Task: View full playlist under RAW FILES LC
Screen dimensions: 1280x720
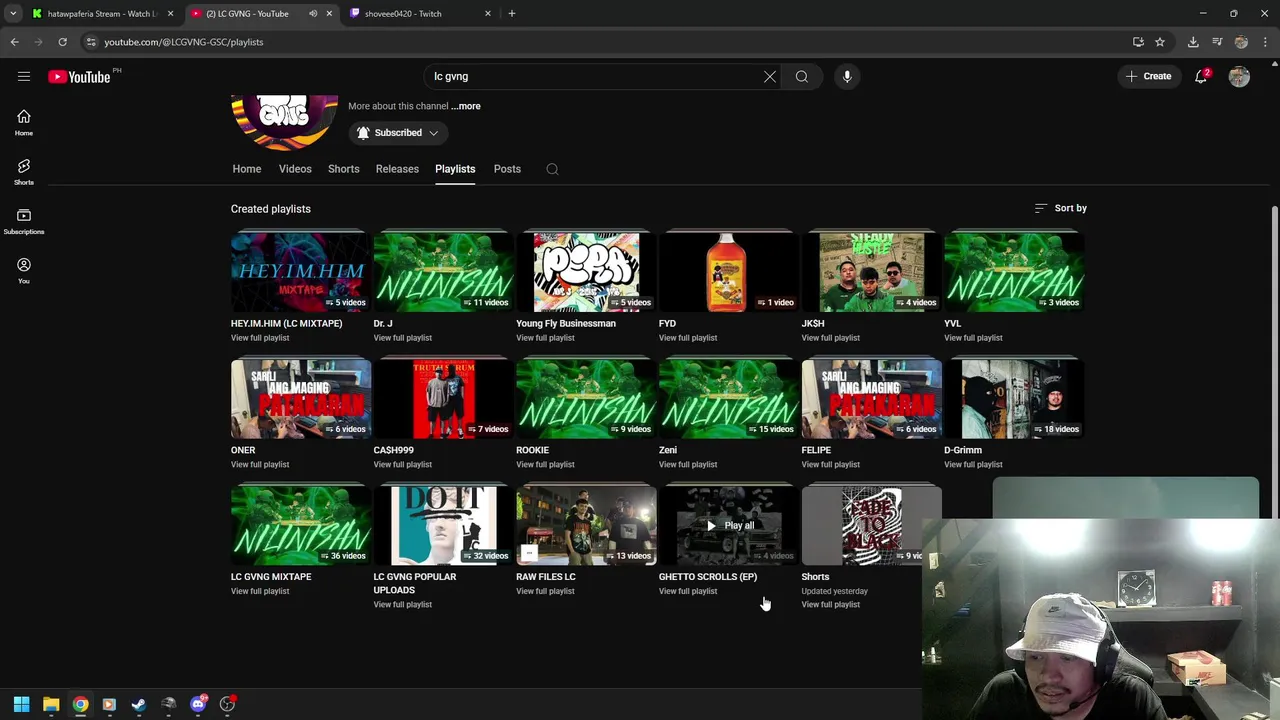Action: 545,591
